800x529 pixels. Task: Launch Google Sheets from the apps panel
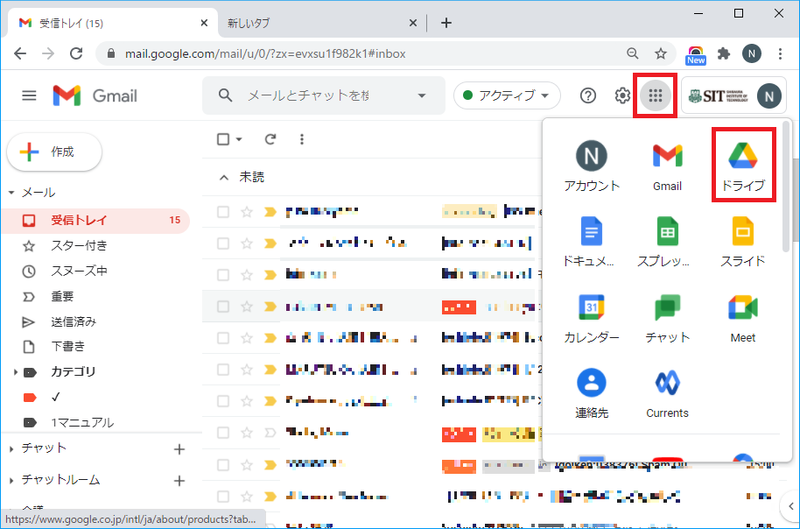[x=667, y=241]
